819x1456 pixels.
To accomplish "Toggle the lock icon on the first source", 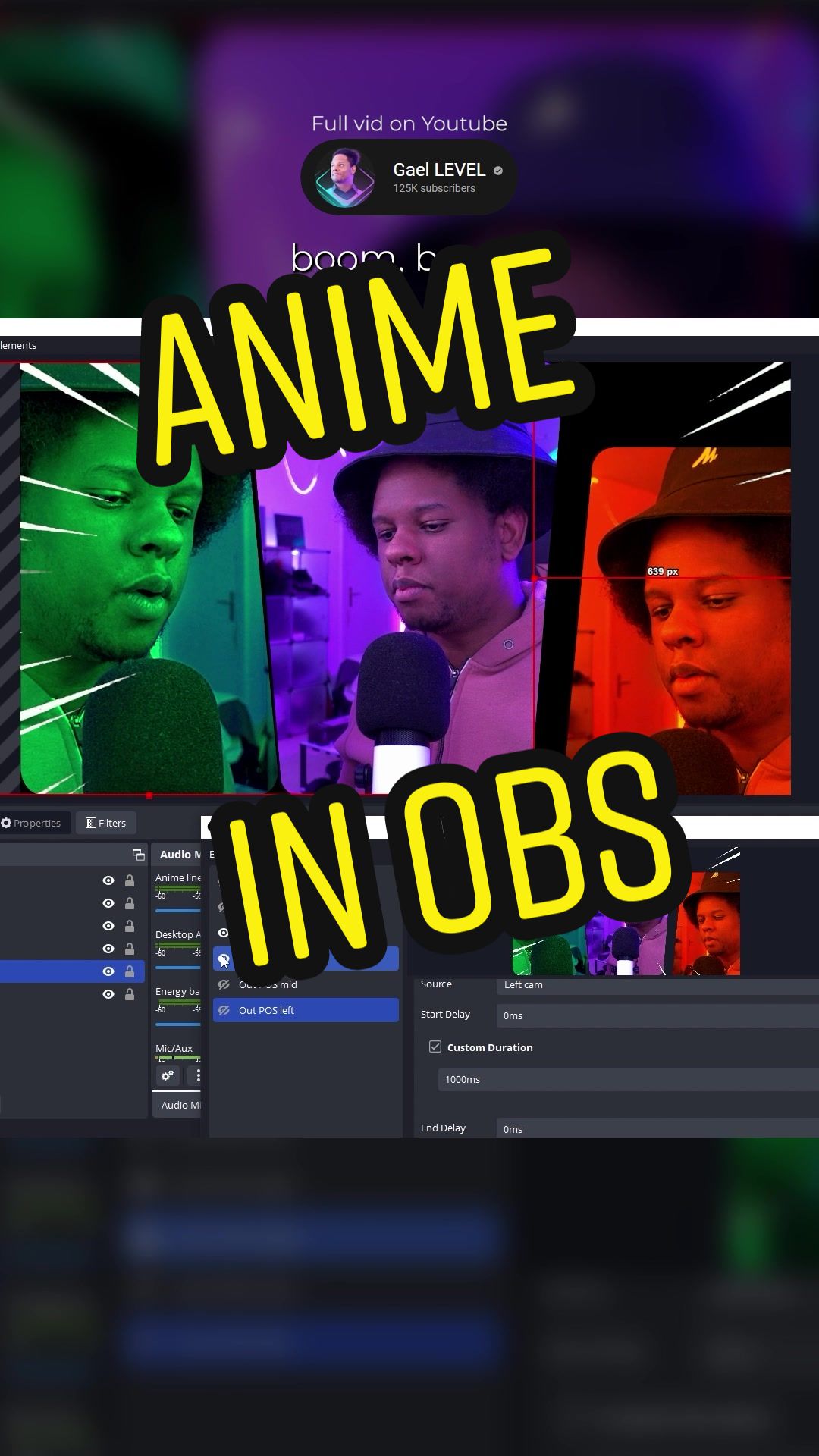I will 130,880.
